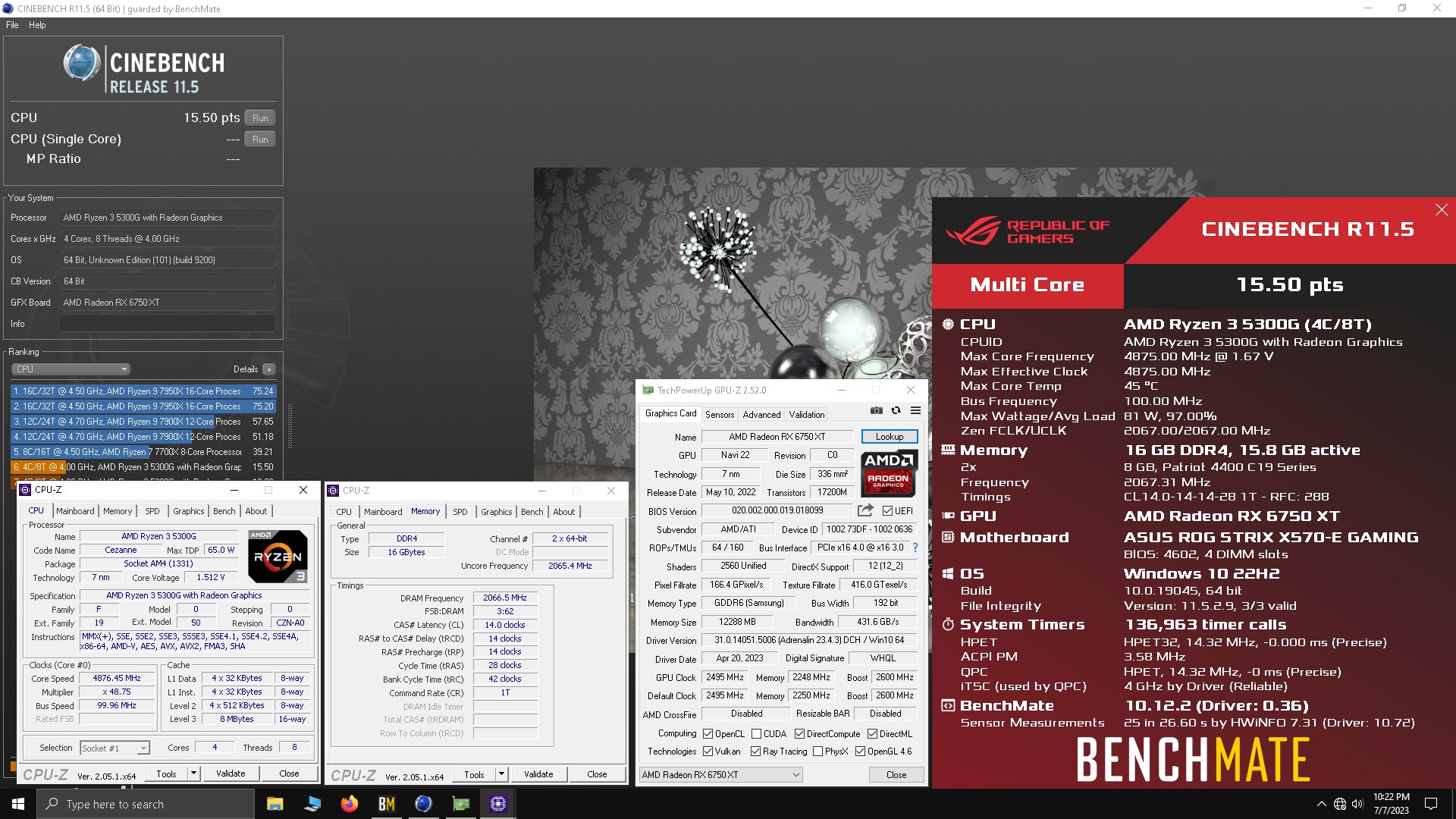
Task: Click the Motherboard icon in BenchMate panel
Action: tap(947, 537)
